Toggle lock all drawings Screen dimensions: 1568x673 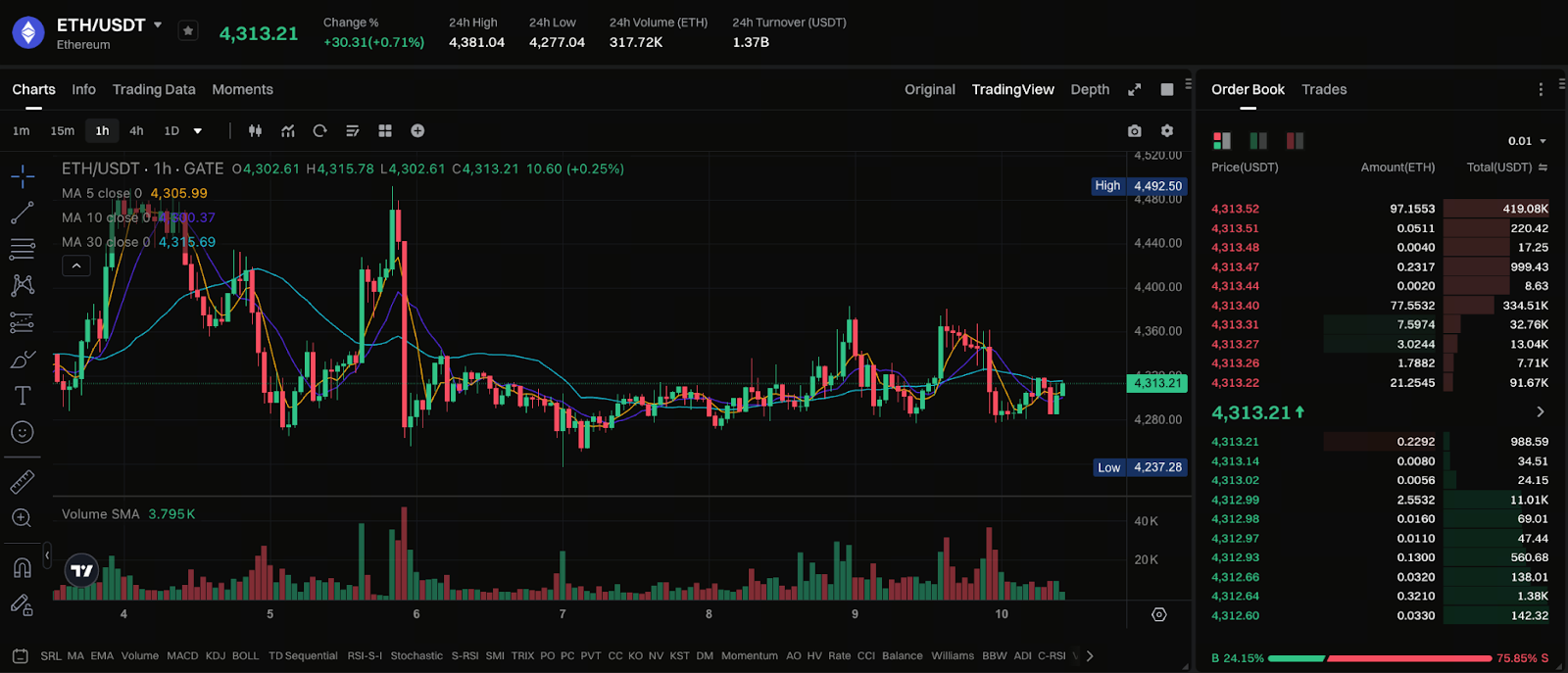[23, 604]
